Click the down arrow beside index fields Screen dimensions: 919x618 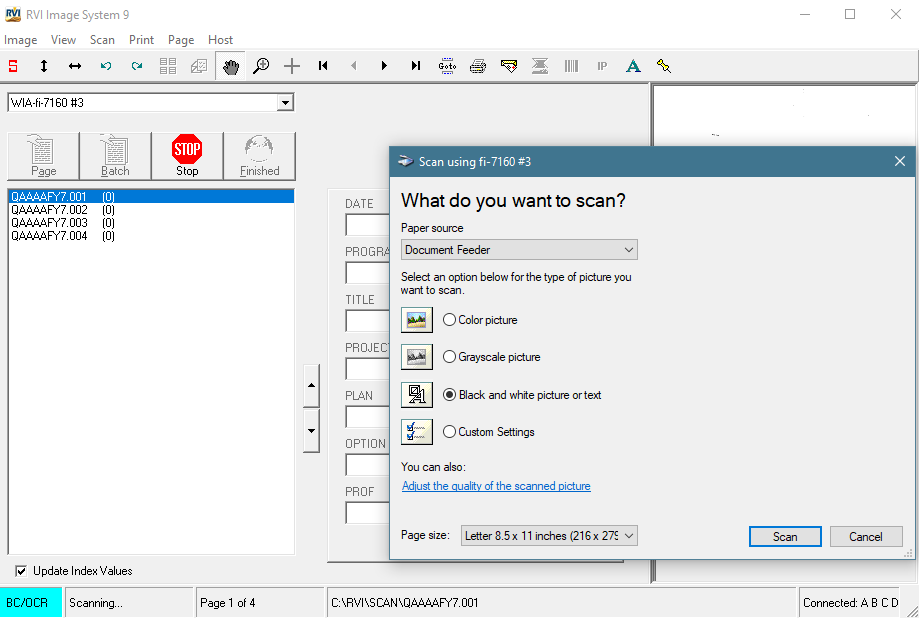(x=311, y=431)
